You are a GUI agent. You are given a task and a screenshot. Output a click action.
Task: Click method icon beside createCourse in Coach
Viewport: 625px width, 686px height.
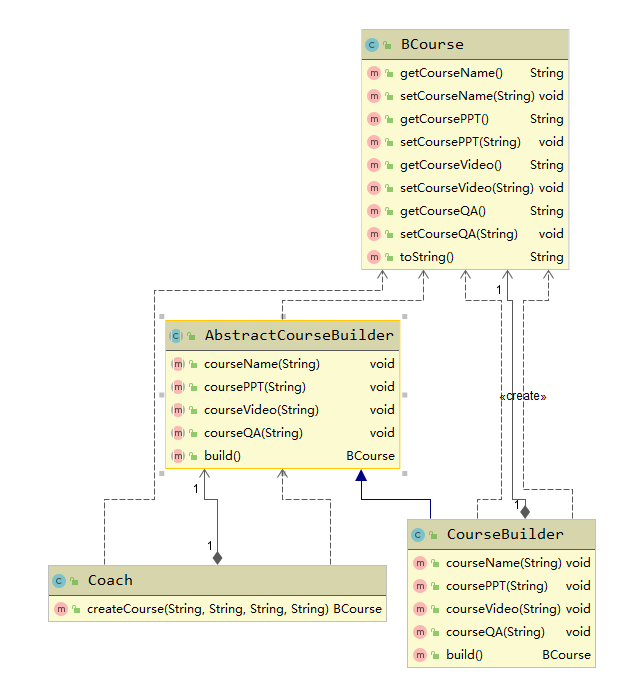click(61, 609)
